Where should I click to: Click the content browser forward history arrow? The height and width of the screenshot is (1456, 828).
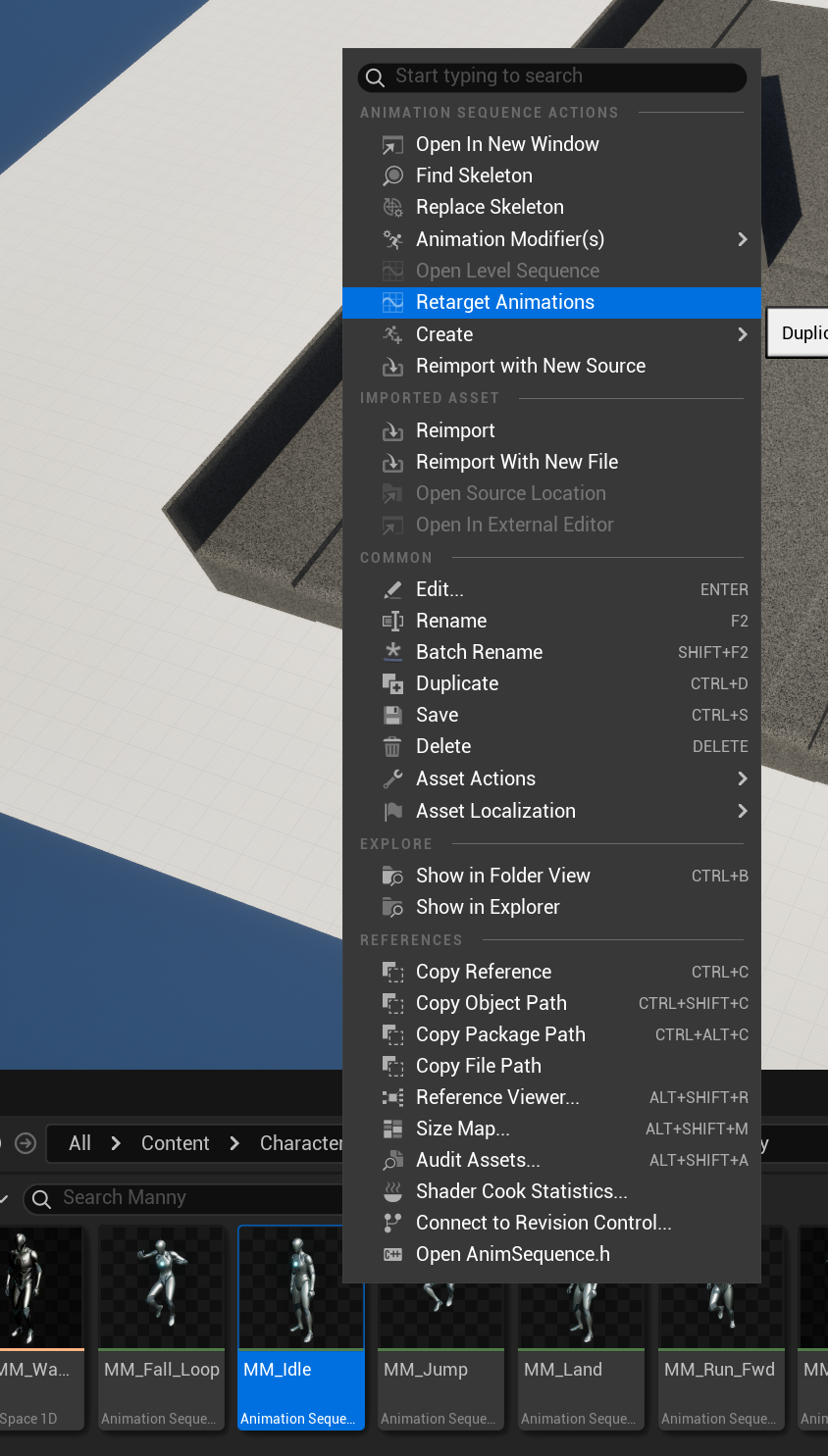click(26, 1143)
